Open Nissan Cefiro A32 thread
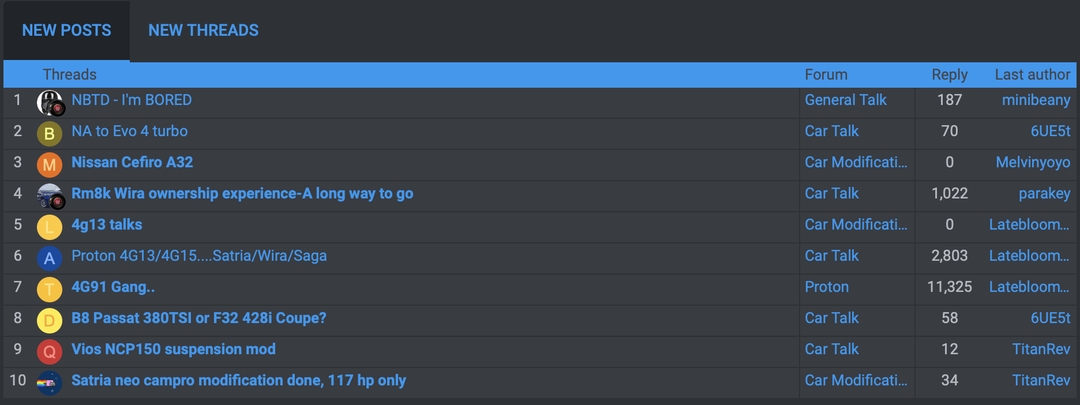1080x405 pixels. (132, 162)
